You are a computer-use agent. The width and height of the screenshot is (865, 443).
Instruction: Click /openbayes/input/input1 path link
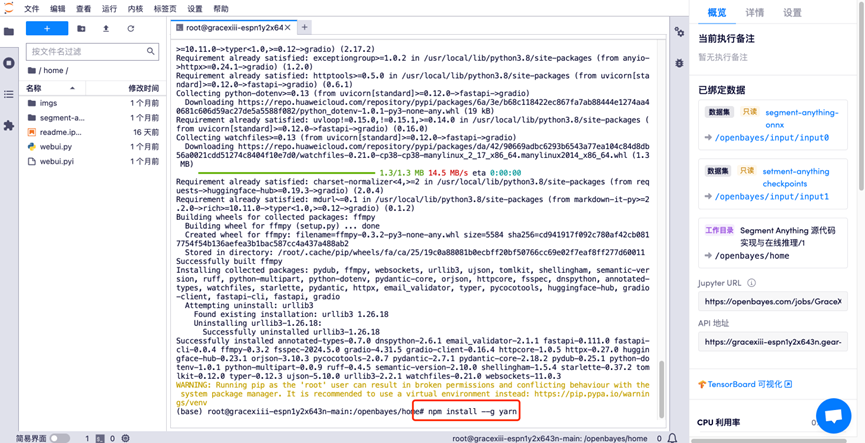point(772,197)
